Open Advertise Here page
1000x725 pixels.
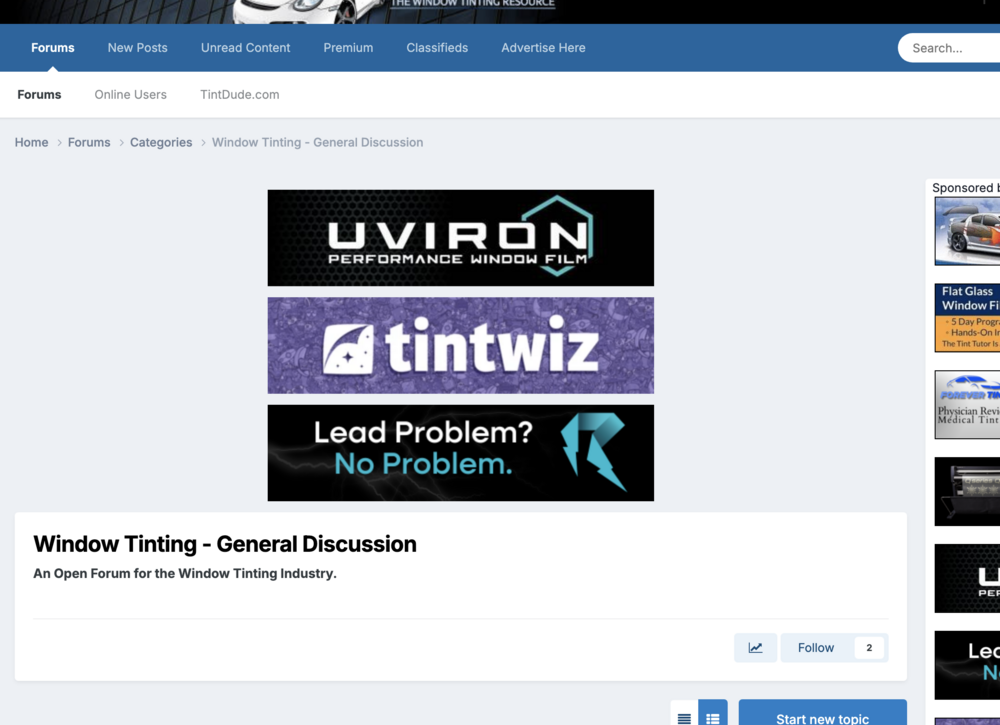pos(543,48)
